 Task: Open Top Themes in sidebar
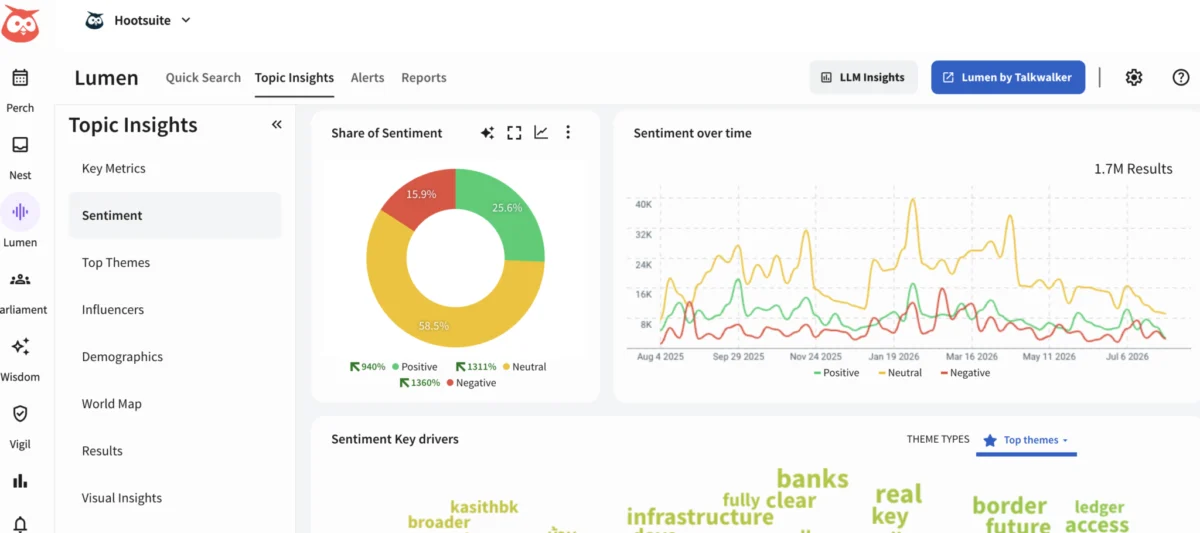pyautogui.click(x=175, y=262)
